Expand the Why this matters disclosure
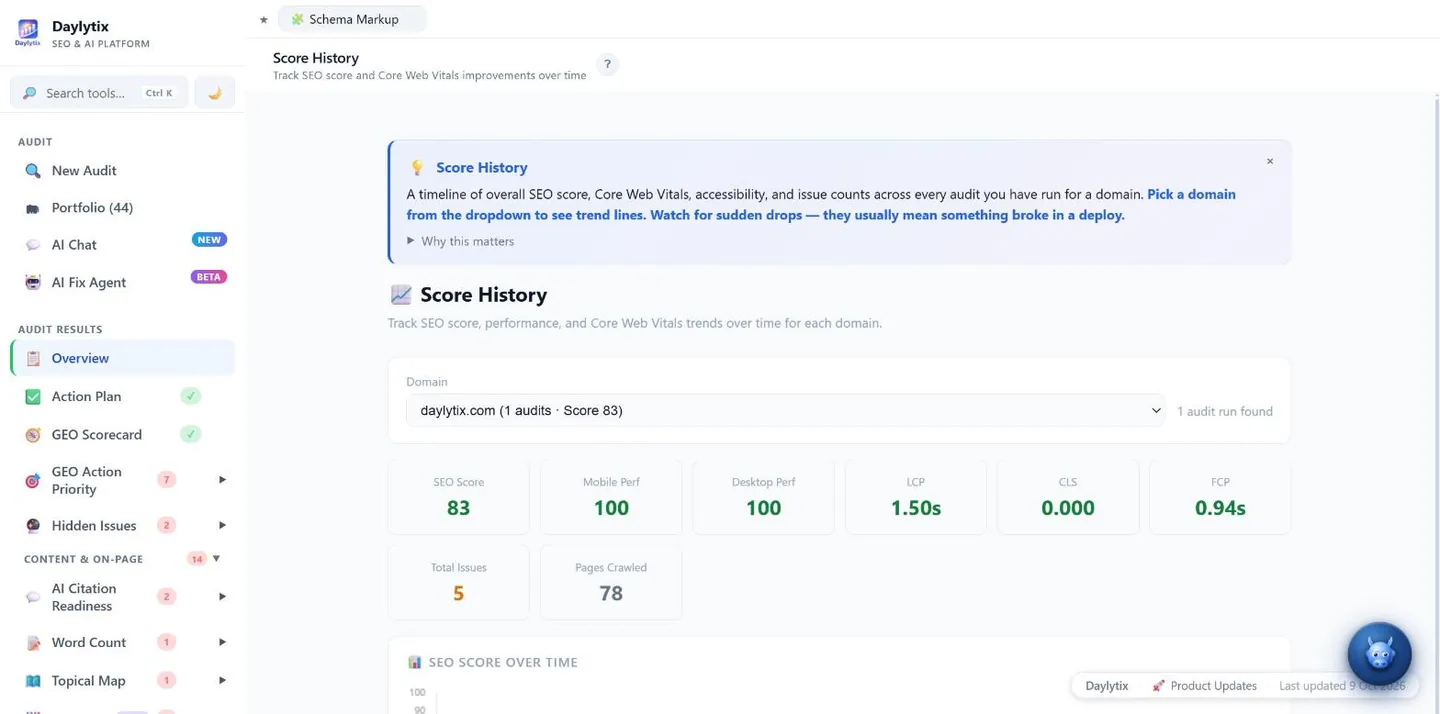The image size is (1440, 714). click(461, 241)
